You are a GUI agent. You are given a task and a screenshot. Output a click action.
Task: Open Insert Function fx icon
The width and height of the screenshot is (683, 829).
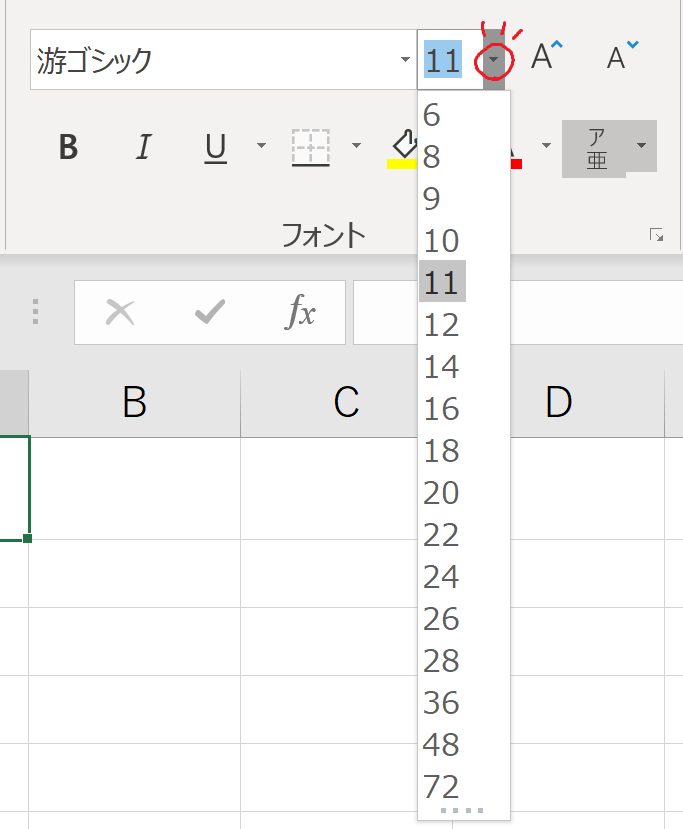pos(300,312)
